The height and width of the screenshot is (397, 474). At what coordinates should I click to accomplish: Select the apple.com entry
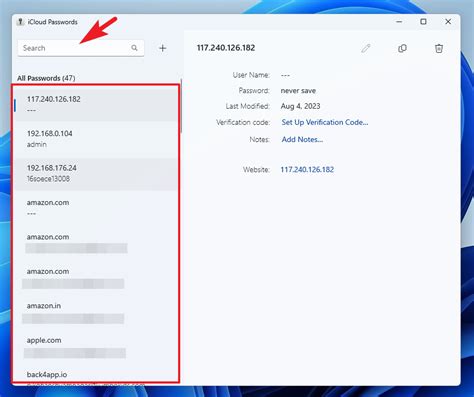coord(96,346)
